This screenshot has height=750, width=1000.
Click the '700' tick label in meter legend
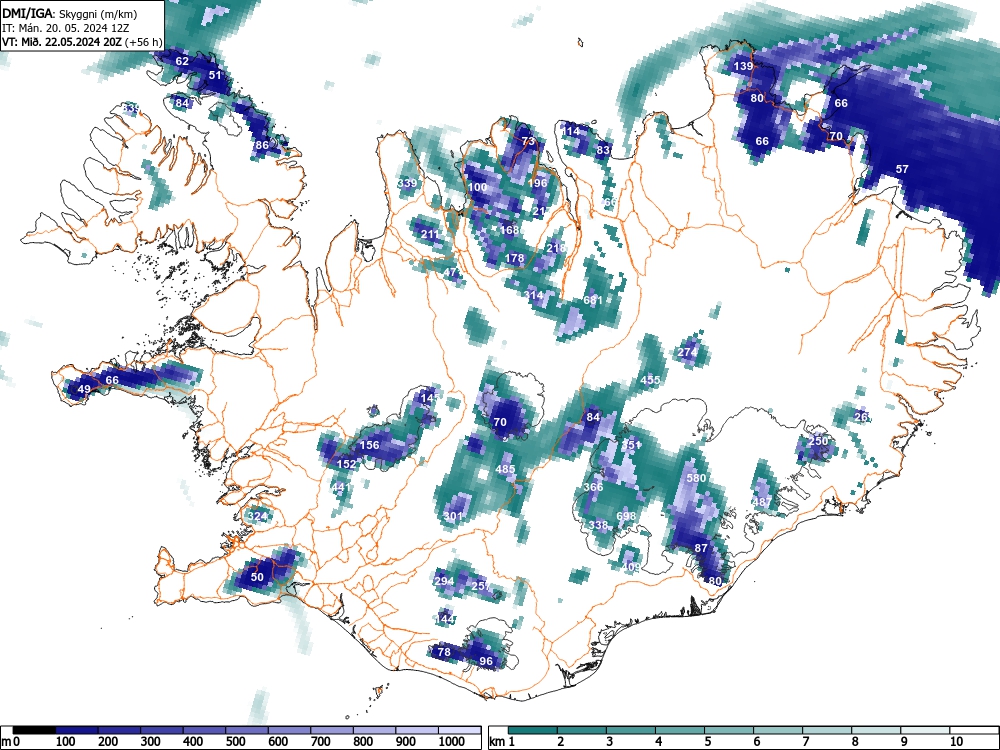point(321,742)
